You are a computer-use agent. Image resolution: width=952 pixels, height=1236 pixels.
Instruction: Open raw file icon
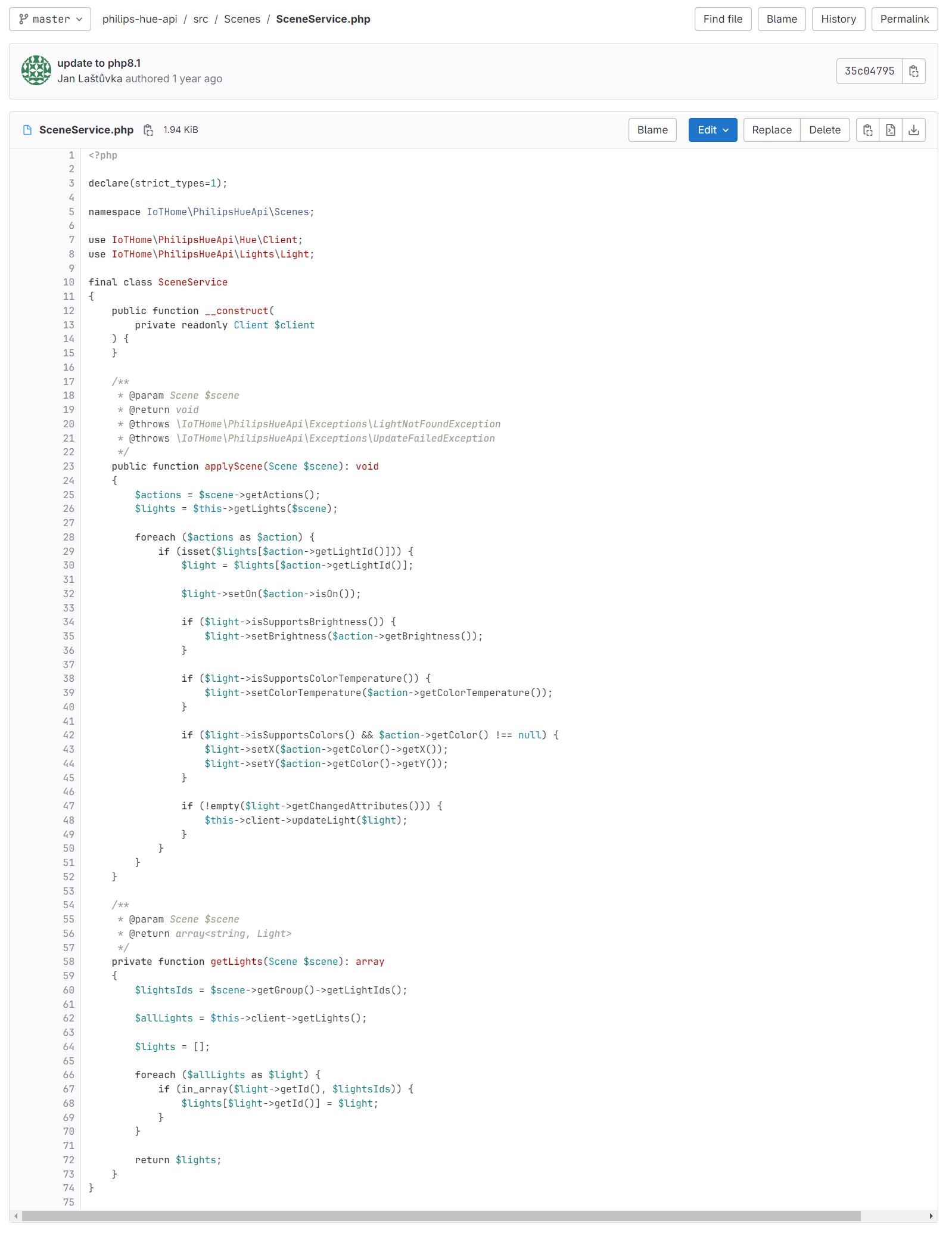(891, 130)
